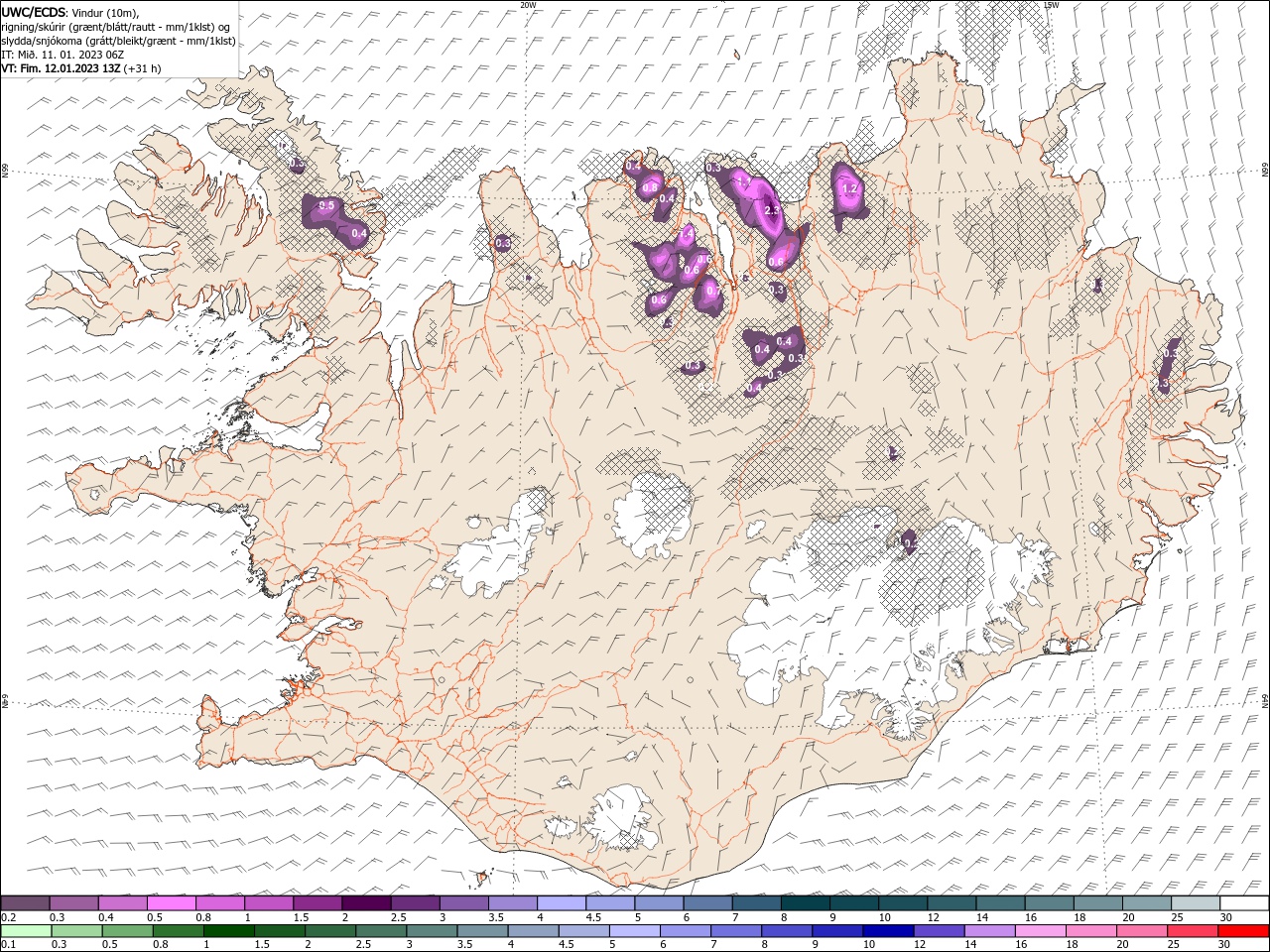Click the 0.8 snowfall value on the map
1270x952 pixels.
point(651,186)
